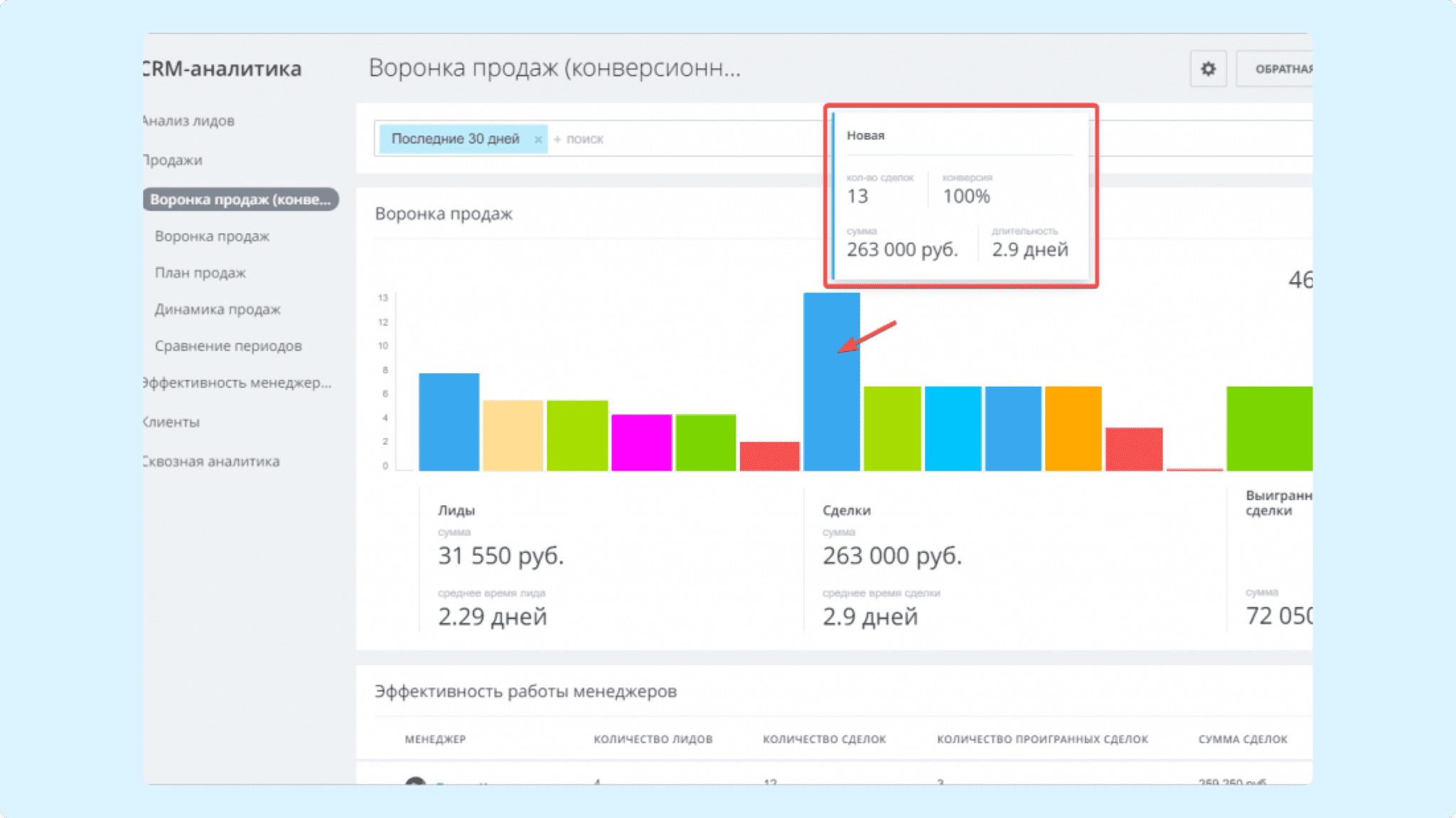The width and height of the screenshot is (1456, 818).
Task: Click the 'ОБРАТНАЯ' button at top right
Action: [1278, 69]
